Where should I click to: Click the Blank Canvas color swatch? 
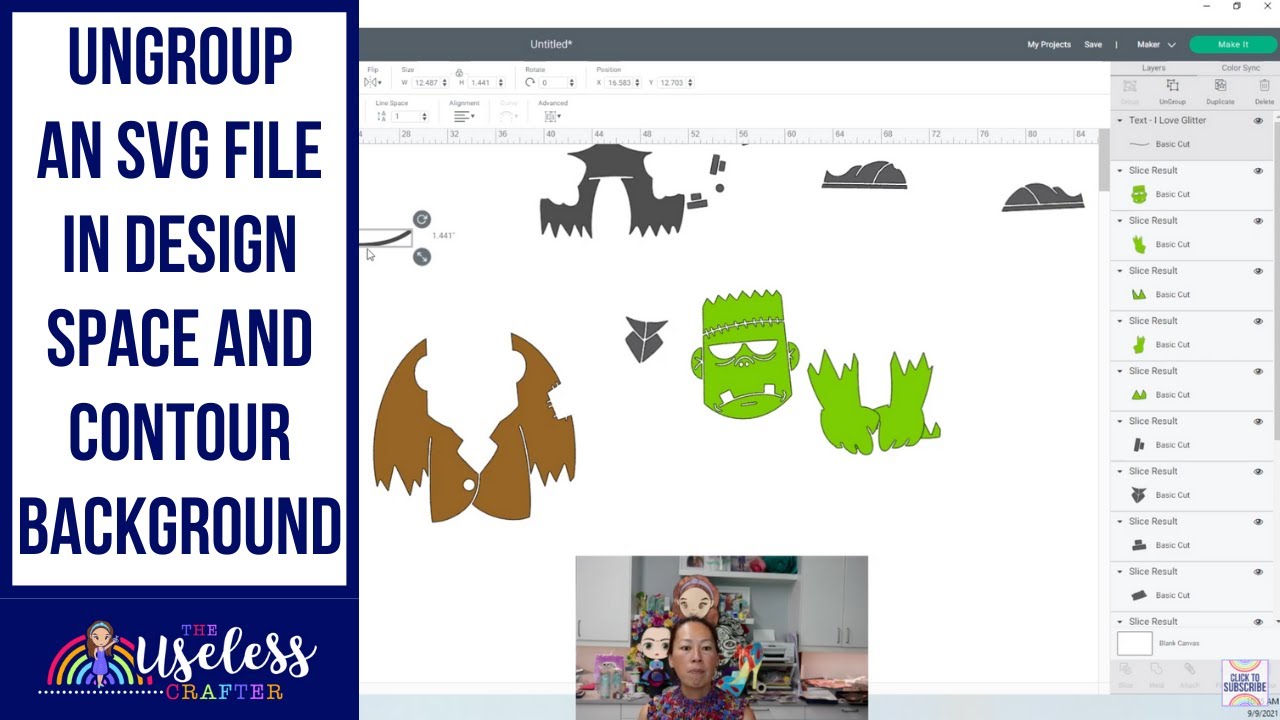[x=1135, y=643]
